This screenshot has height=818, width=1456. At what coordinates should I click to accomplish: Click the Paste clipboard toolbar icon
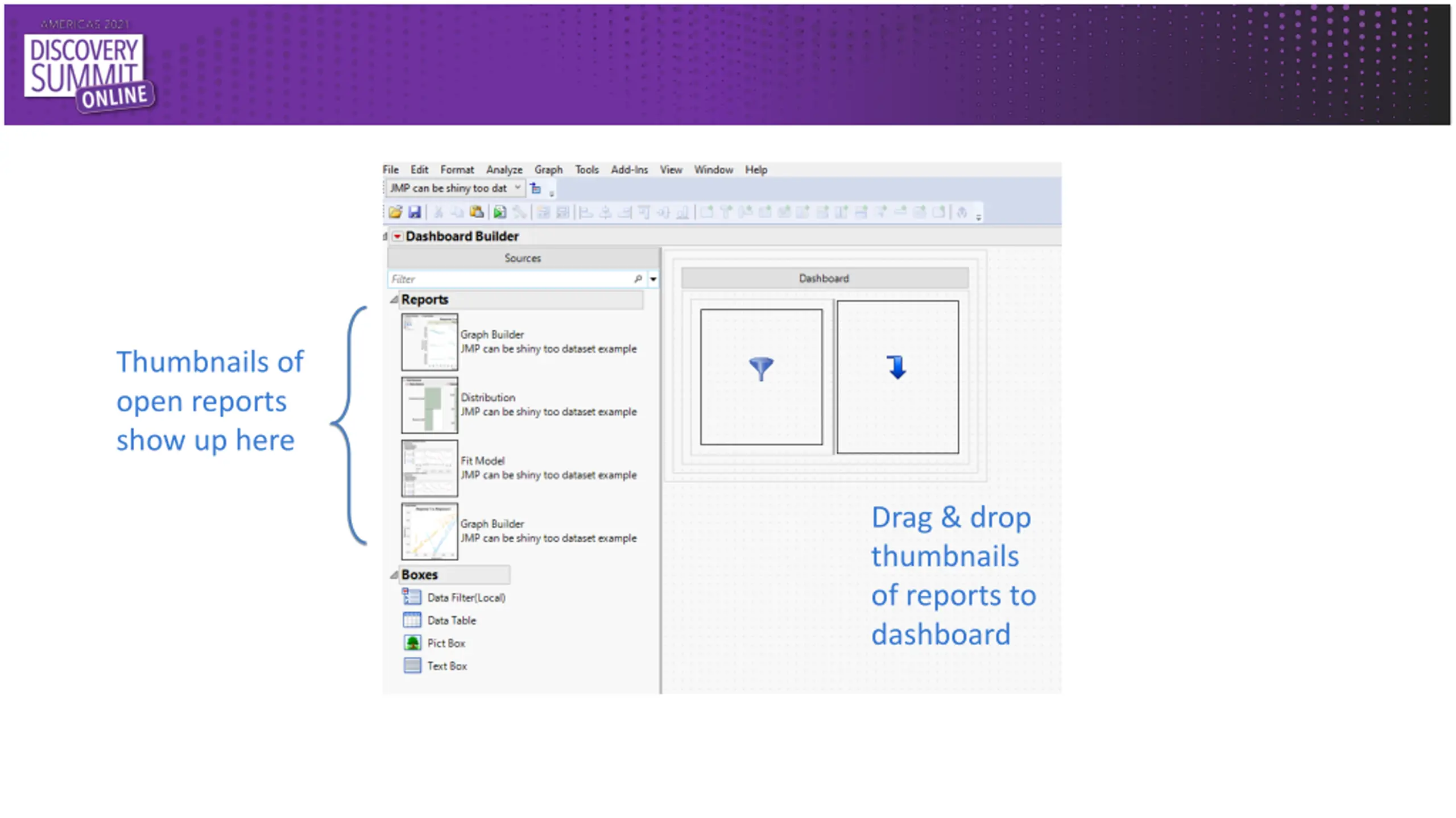477,213
